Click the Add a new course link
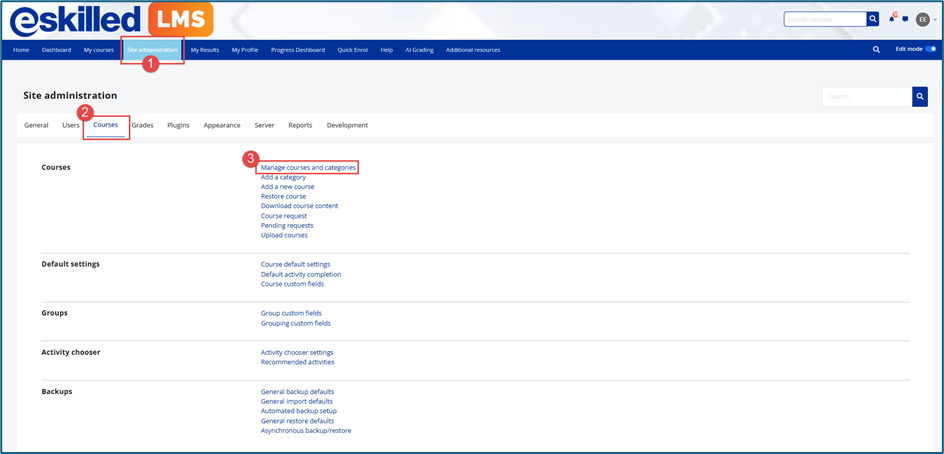Screen dimensions: 944x454 point(287,187)
